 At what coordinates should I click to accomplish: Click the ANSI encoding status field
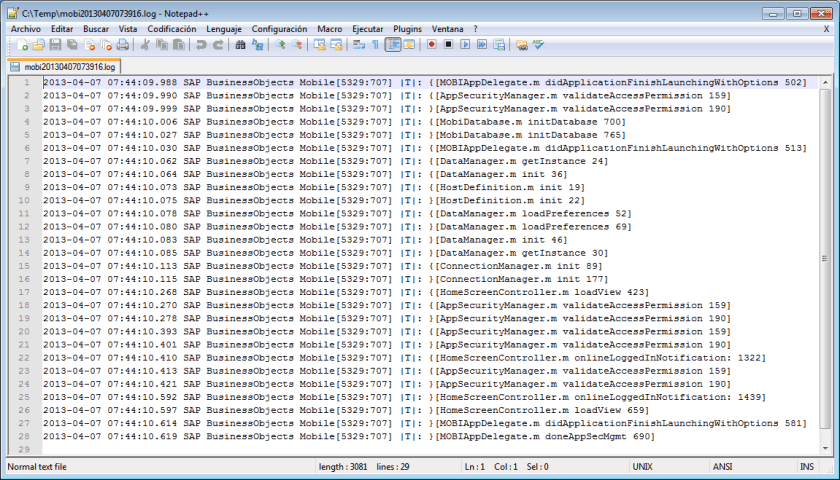722,467
